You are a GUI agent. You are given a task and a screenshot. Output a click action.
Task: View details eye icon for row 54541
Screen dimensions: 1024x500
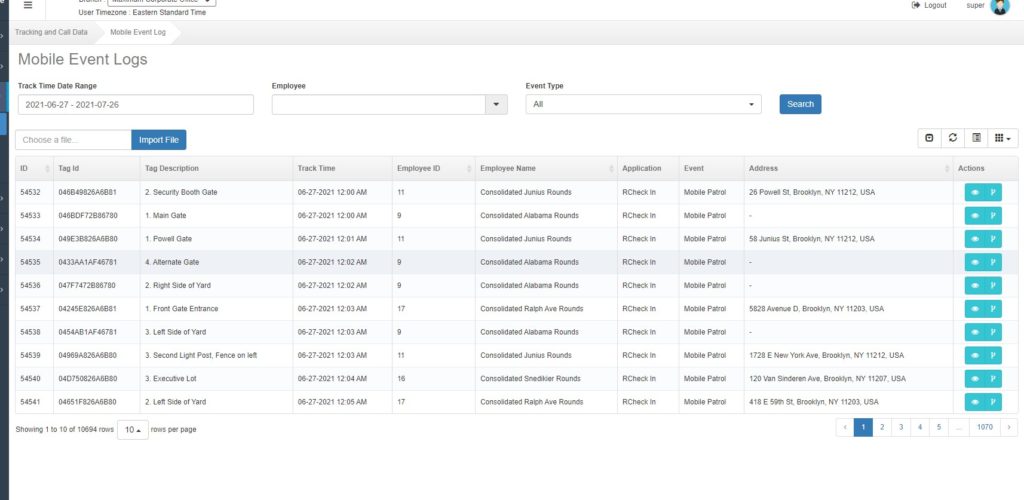pyautogui.click(x=974, y=402)
